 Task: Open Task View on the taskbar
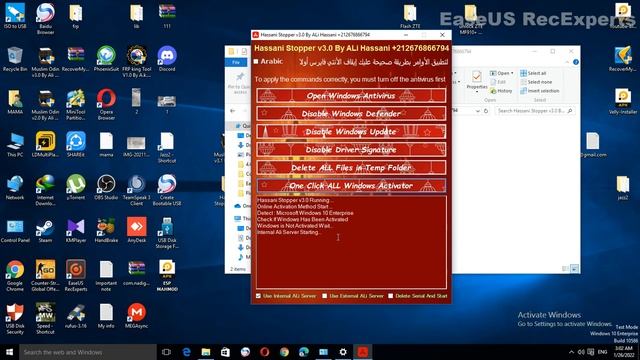(x=166, y=352)
